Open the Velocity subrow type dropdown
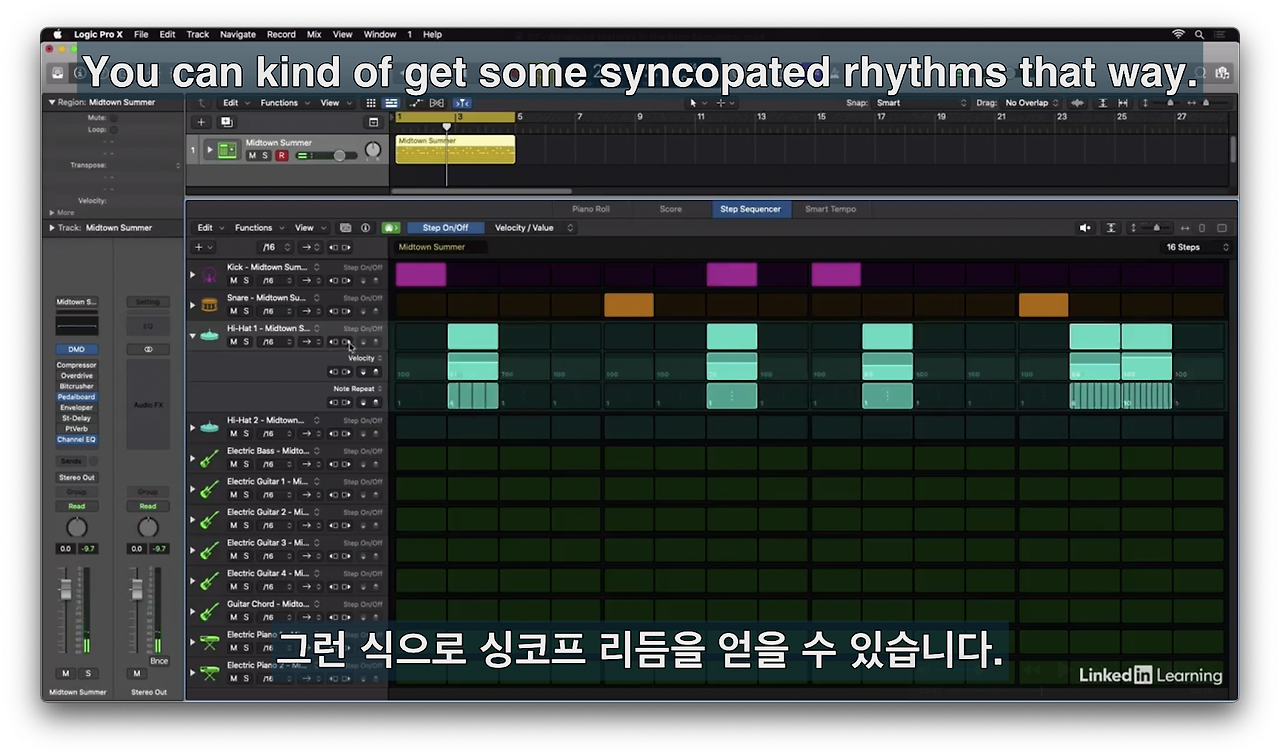The image size is (1280, 756). pyautogui.click(x=364, y=358)
